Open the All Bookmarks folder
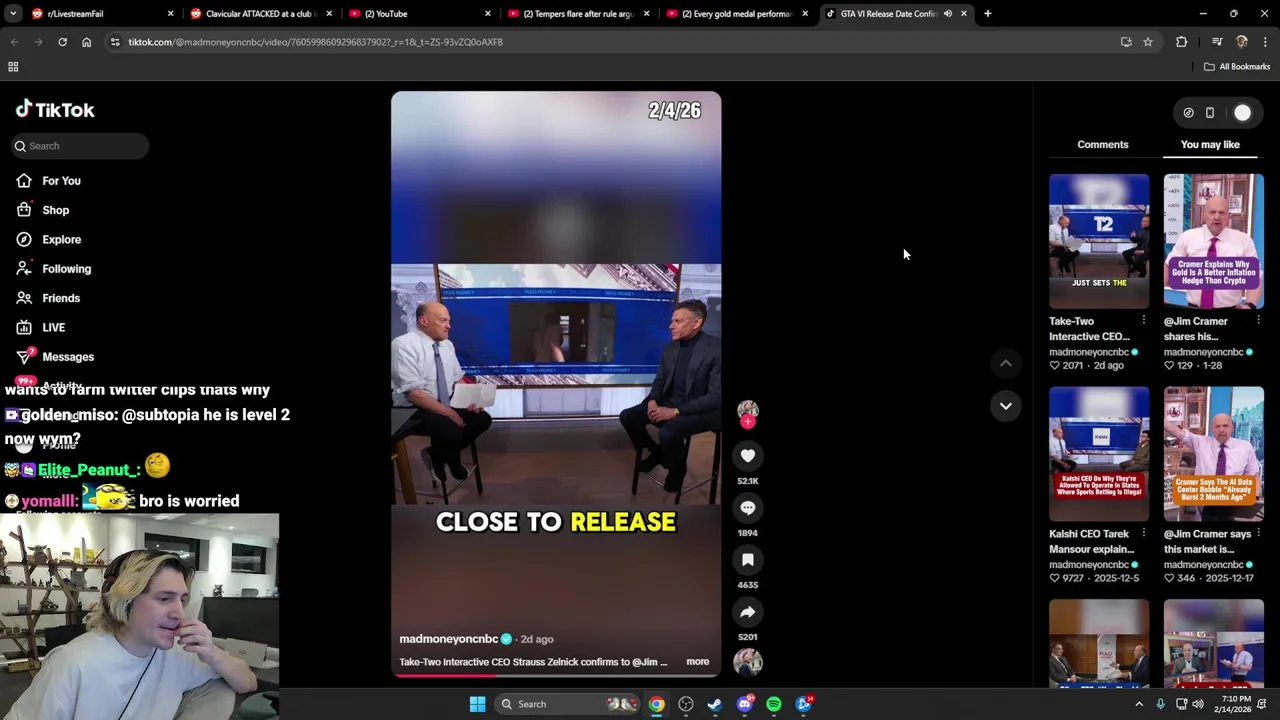 tap(1237, 67)
